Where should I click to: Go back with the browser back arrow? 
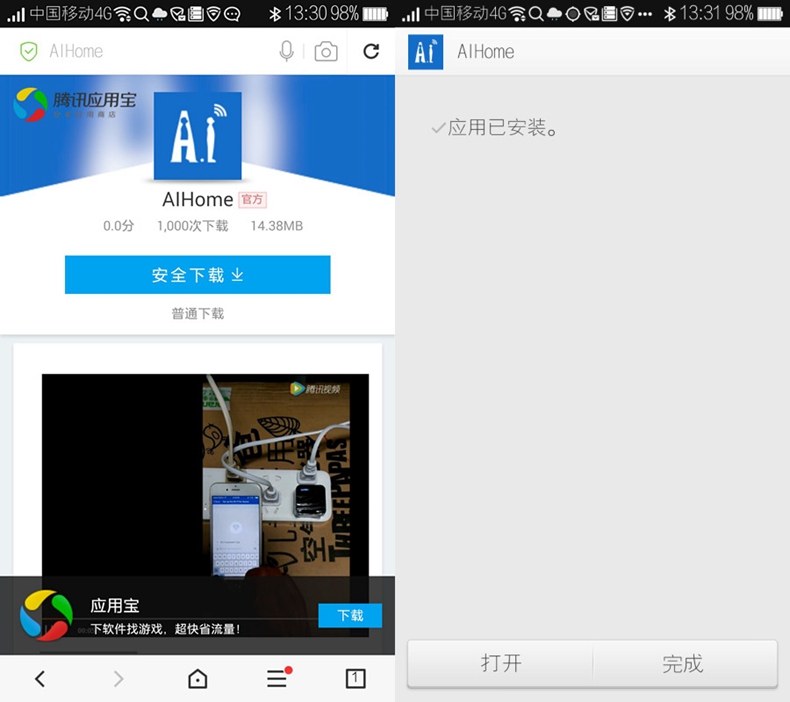(40, 679)
